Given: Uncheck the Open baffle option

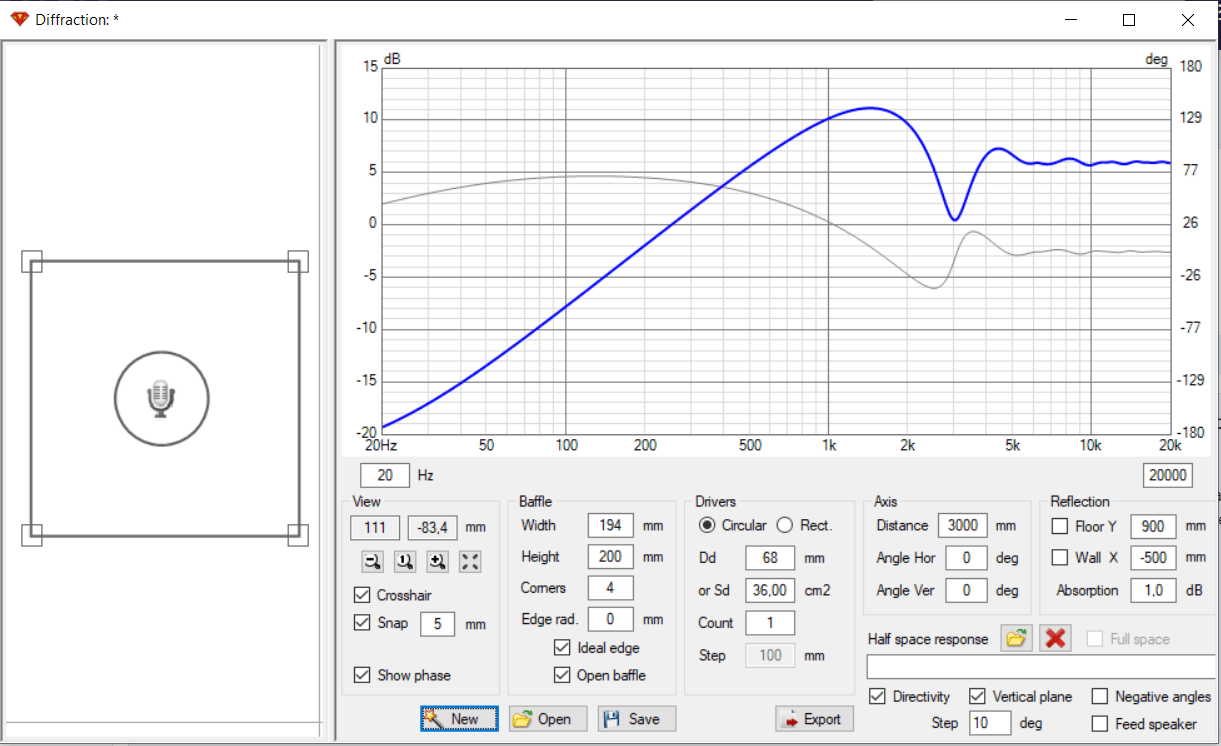Looking at the screenshot, I should (562, 675).
